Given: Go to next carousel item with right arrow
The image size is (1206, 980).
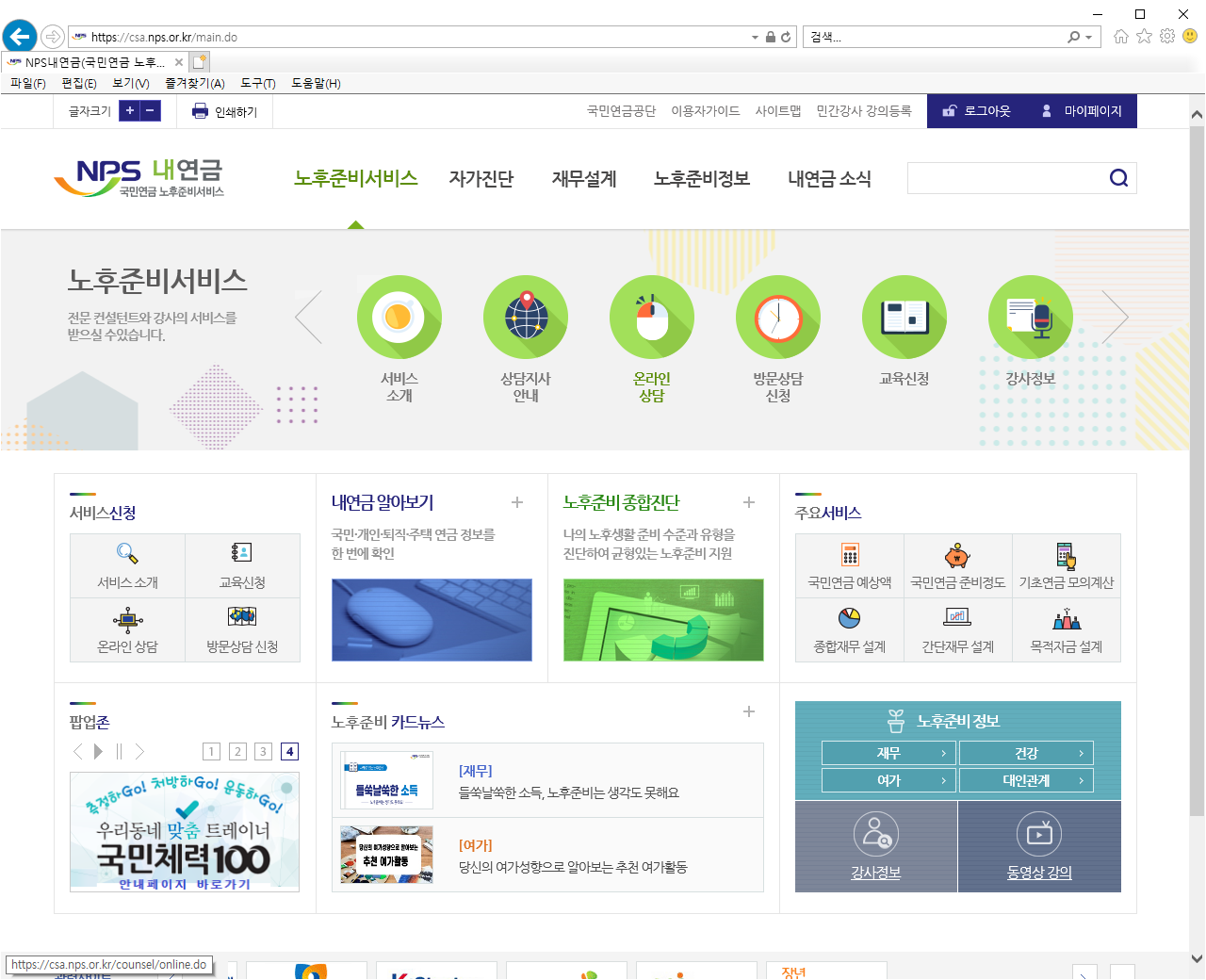Looking at the screenshot, I should tap(1115, 317).
